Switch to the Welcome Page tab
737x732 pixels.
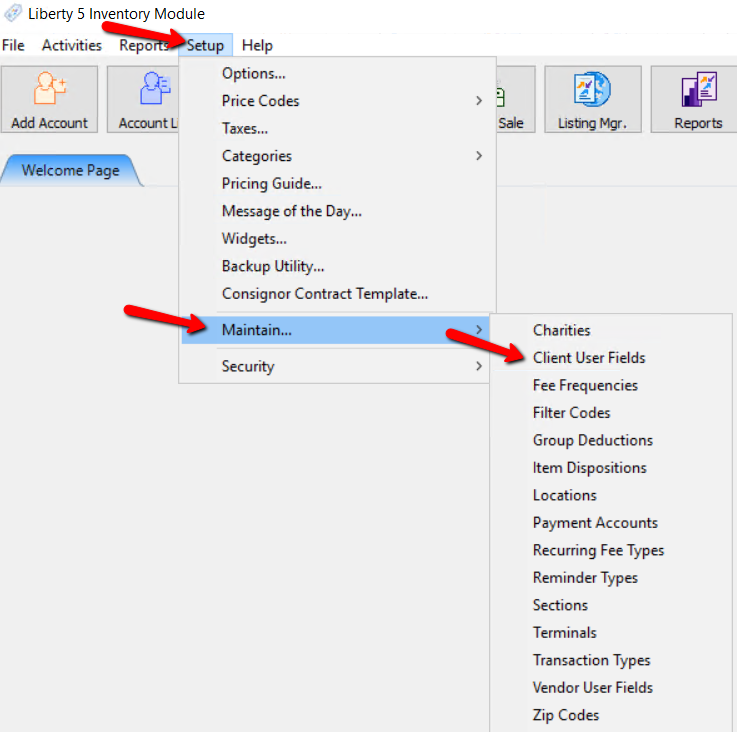[x=71, y=170]
